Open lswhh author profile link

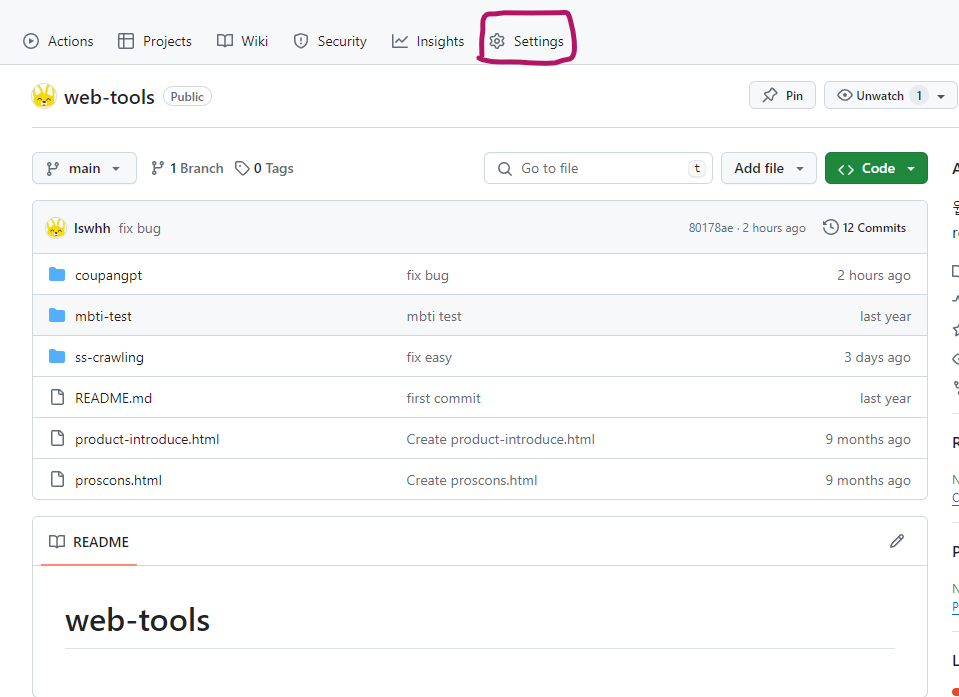point(92,228)
